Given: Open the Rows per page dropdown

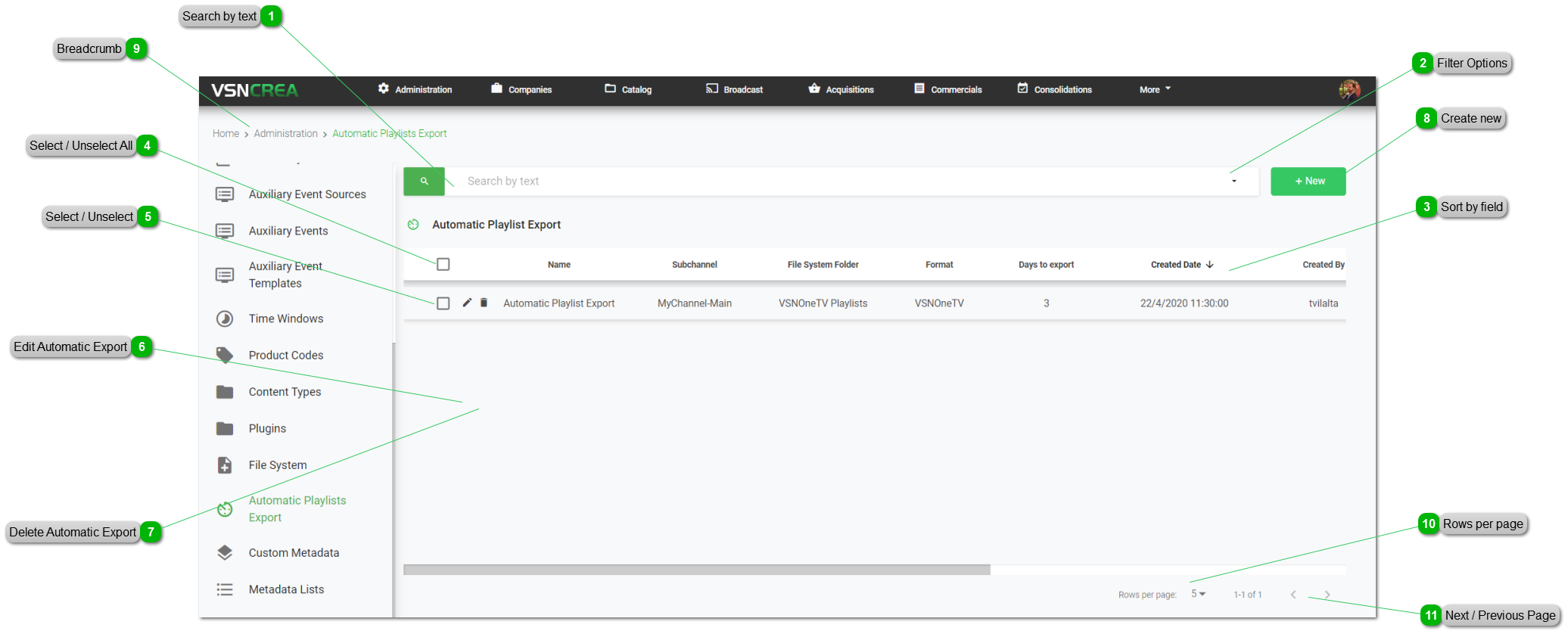Looking at the screenshot, I should click(x=1198, y=594).
